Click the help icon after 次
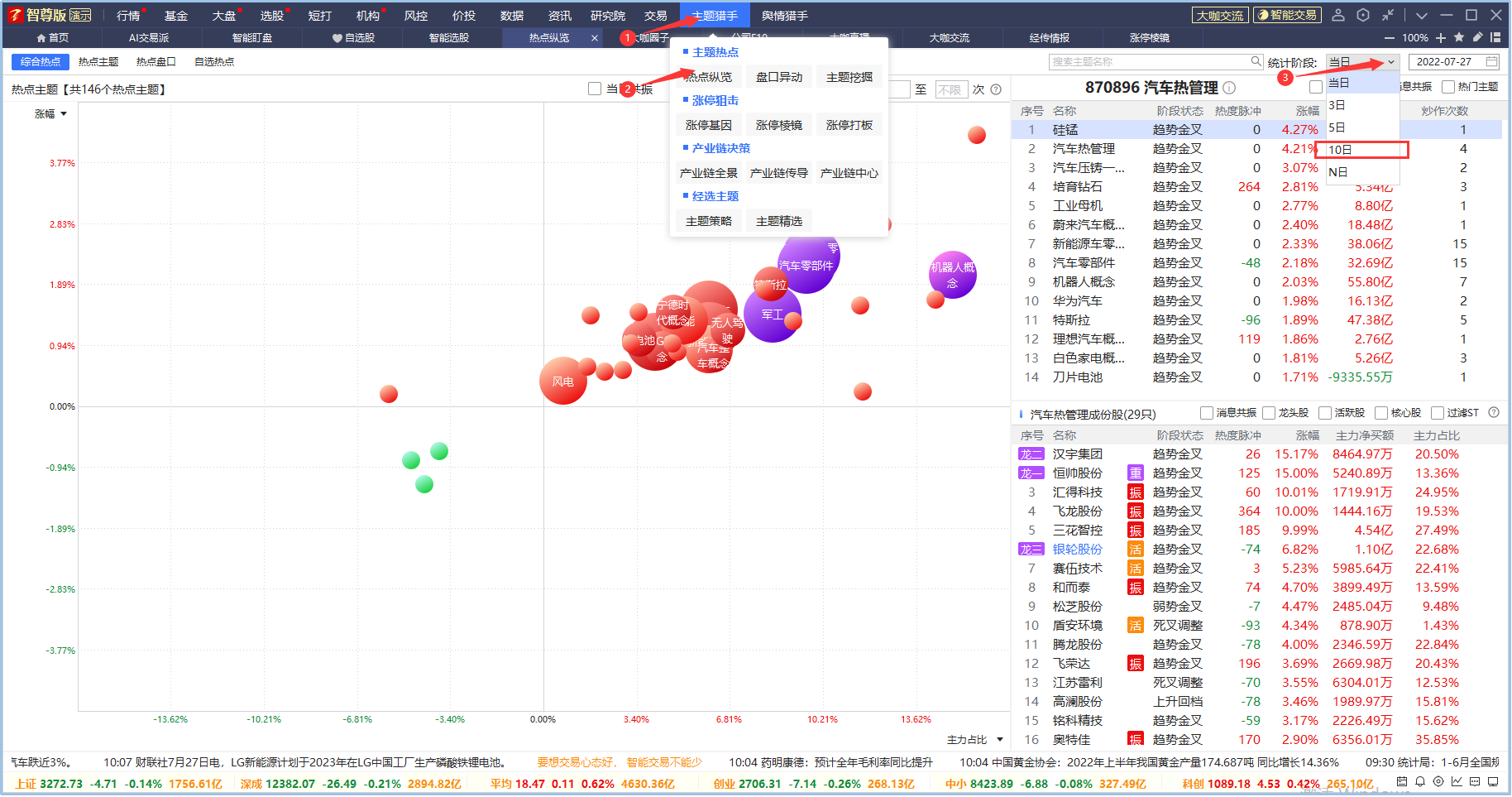Viewport: 1512px width, 797px height. click(996, 89)
